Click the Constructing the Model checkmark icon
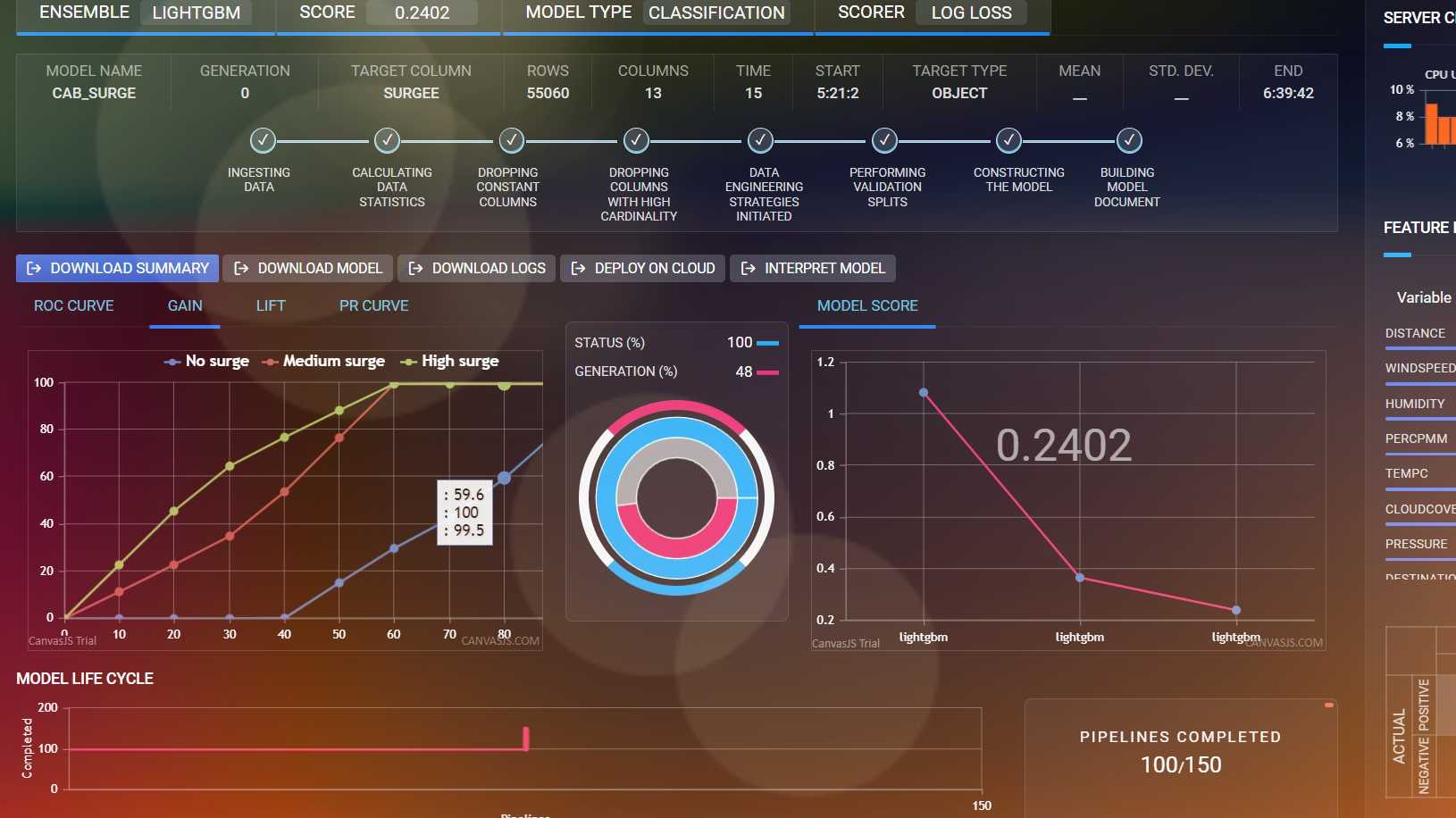This screenshot has width=1456, height=818. (x=1008, y=140)
